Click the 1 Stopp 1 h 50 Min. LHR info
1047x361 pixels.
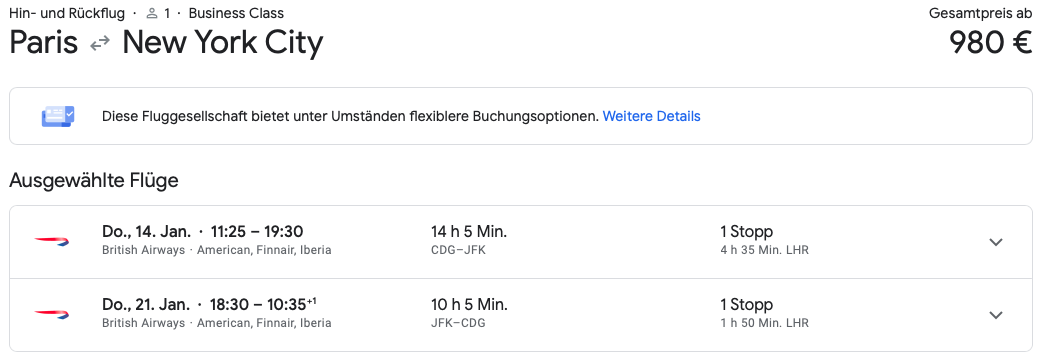click(765, 313)
